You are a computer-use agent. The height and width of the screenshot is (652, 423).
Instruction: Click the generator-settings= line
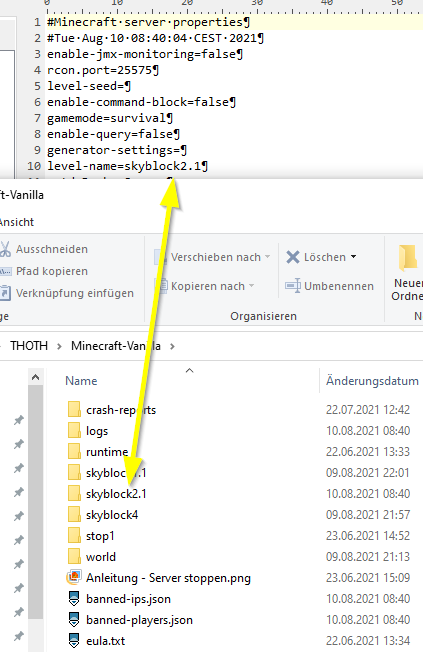click(117, 150)
